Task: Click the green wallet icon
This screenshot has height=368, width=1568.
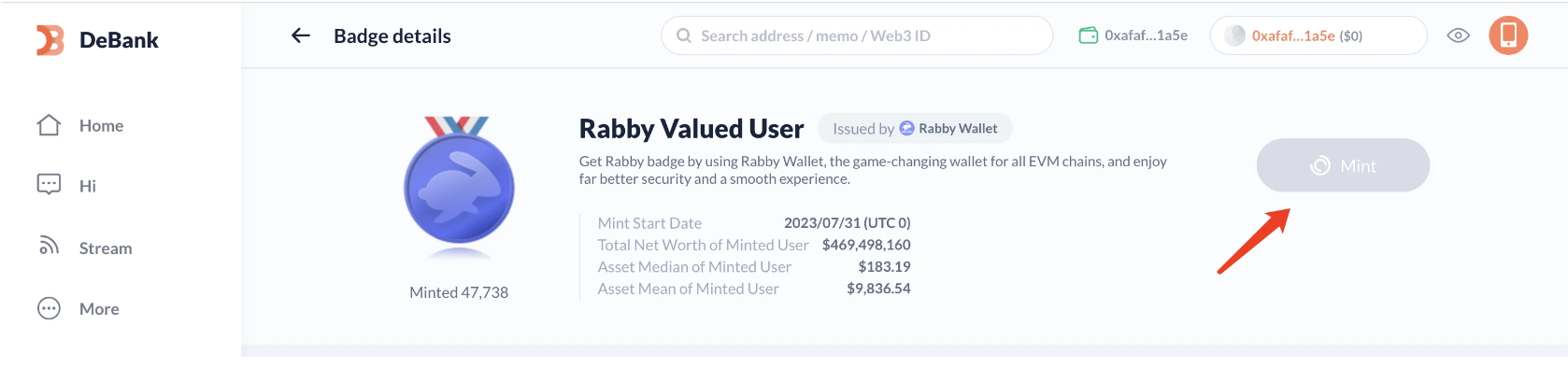Action: point(1088,35)
